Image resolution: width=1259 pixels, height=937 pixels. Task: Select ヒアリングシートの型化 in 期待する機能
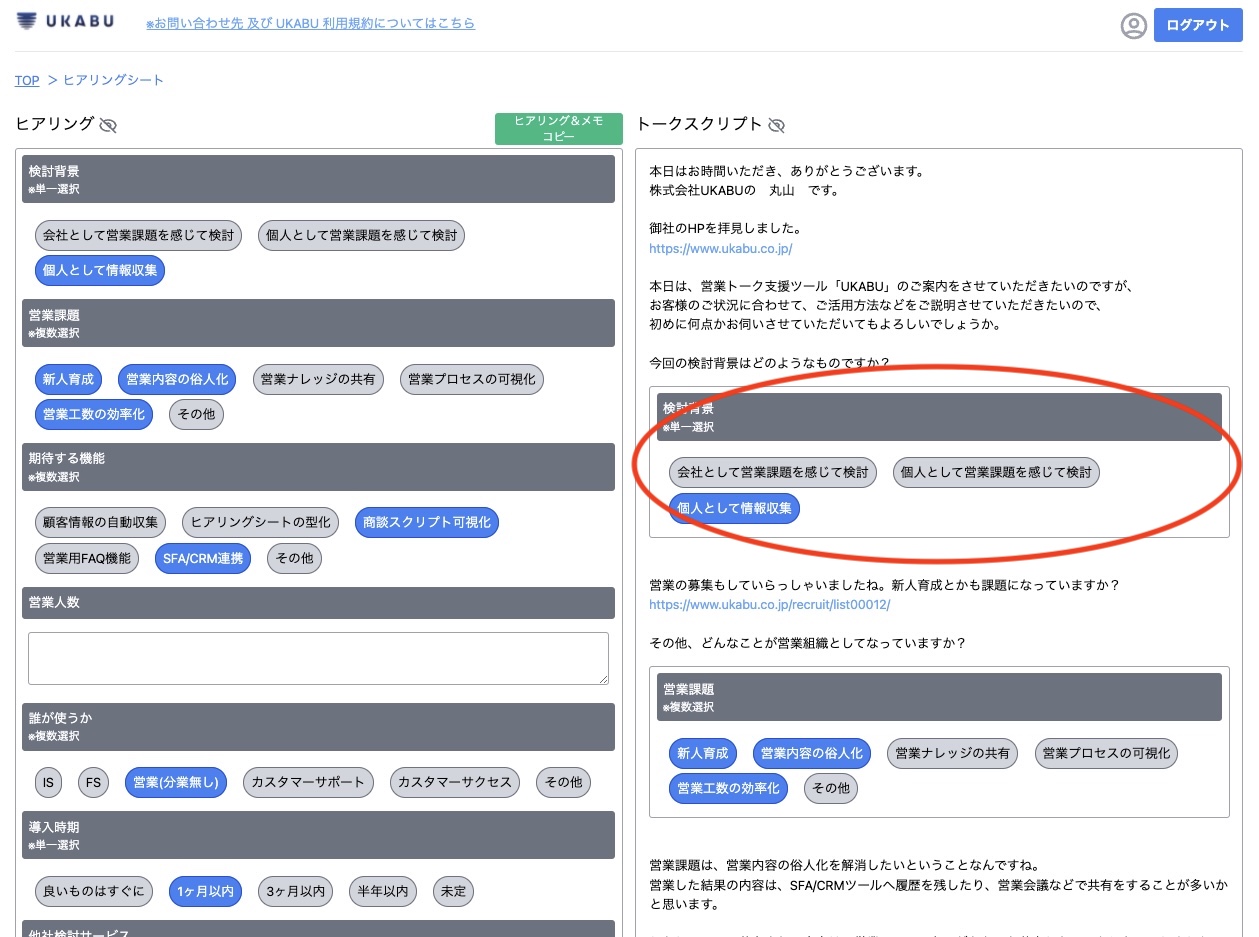[x=261, y=522]
